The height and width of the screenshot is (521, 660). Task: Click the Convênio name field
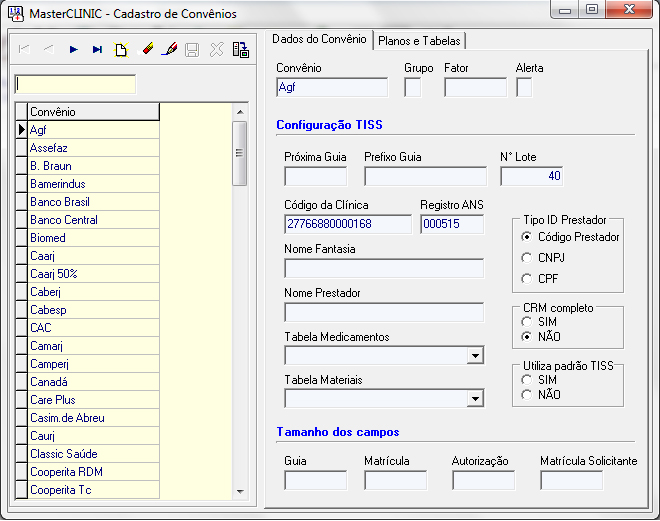[332, 87]
